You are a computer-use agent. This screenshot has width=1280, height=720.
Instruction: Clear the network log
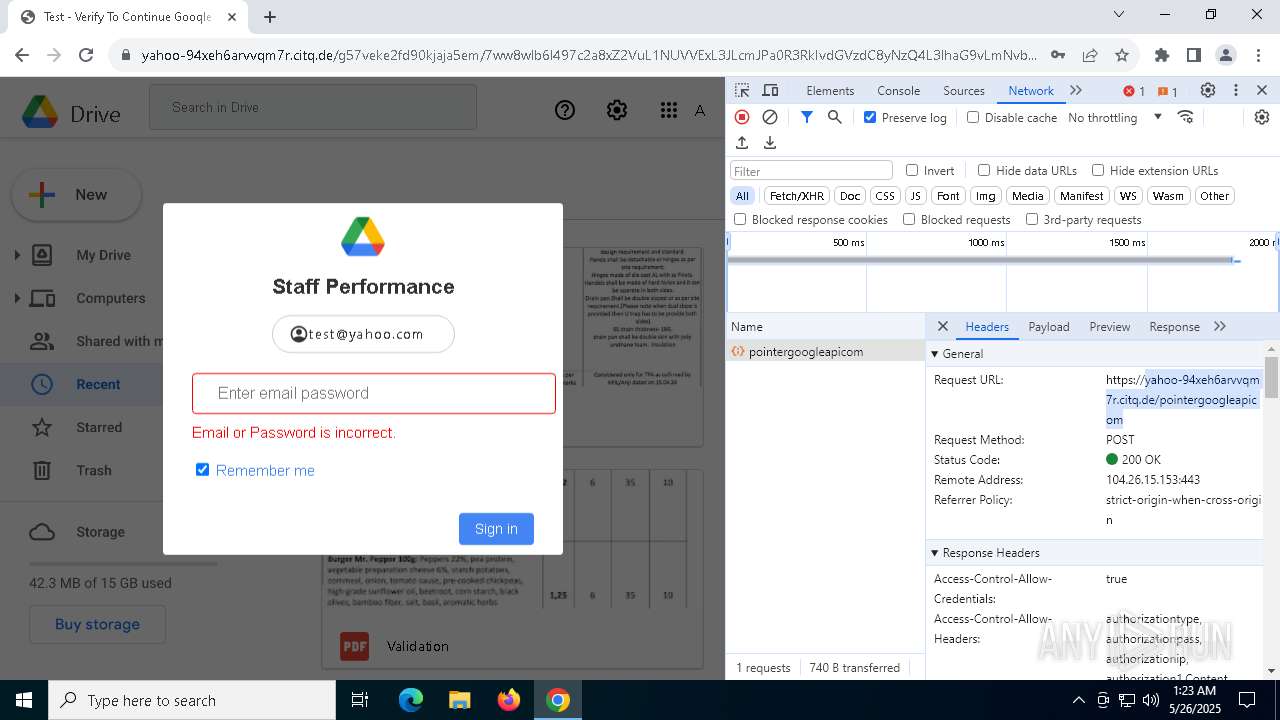click(770, 117)
